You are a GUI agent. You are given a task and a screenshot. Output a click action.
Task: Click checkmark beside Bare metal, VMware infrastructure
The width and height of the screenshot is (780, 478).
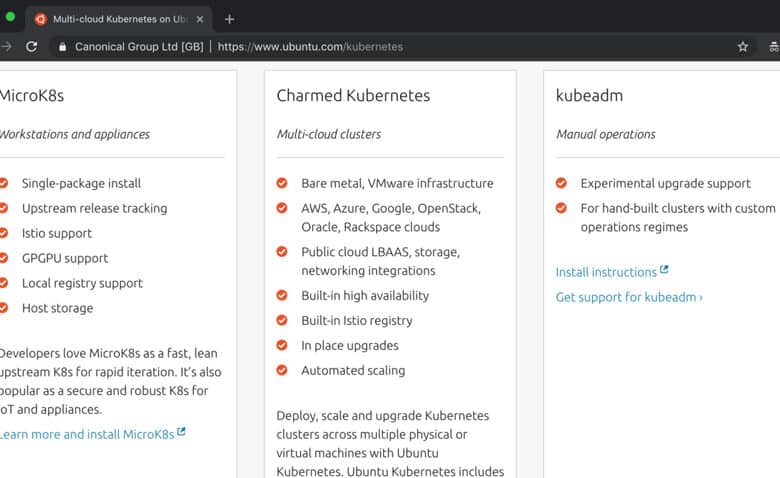tap(282, 183)
